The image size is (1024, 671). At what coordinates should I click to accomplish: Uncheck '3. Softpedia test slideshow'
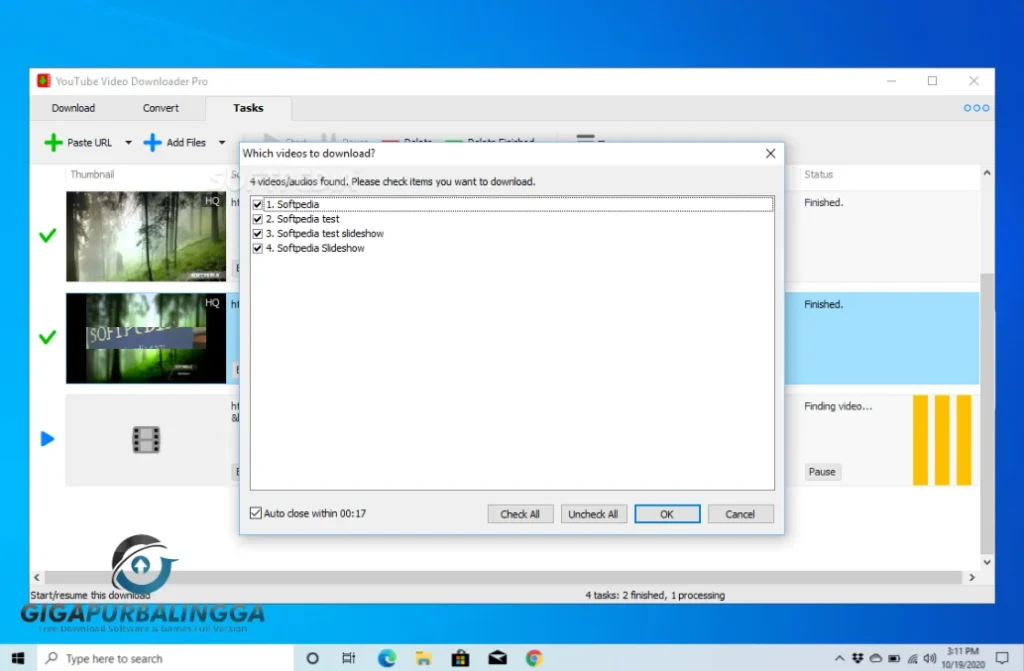pyautogui.click(x=258, y=233)
